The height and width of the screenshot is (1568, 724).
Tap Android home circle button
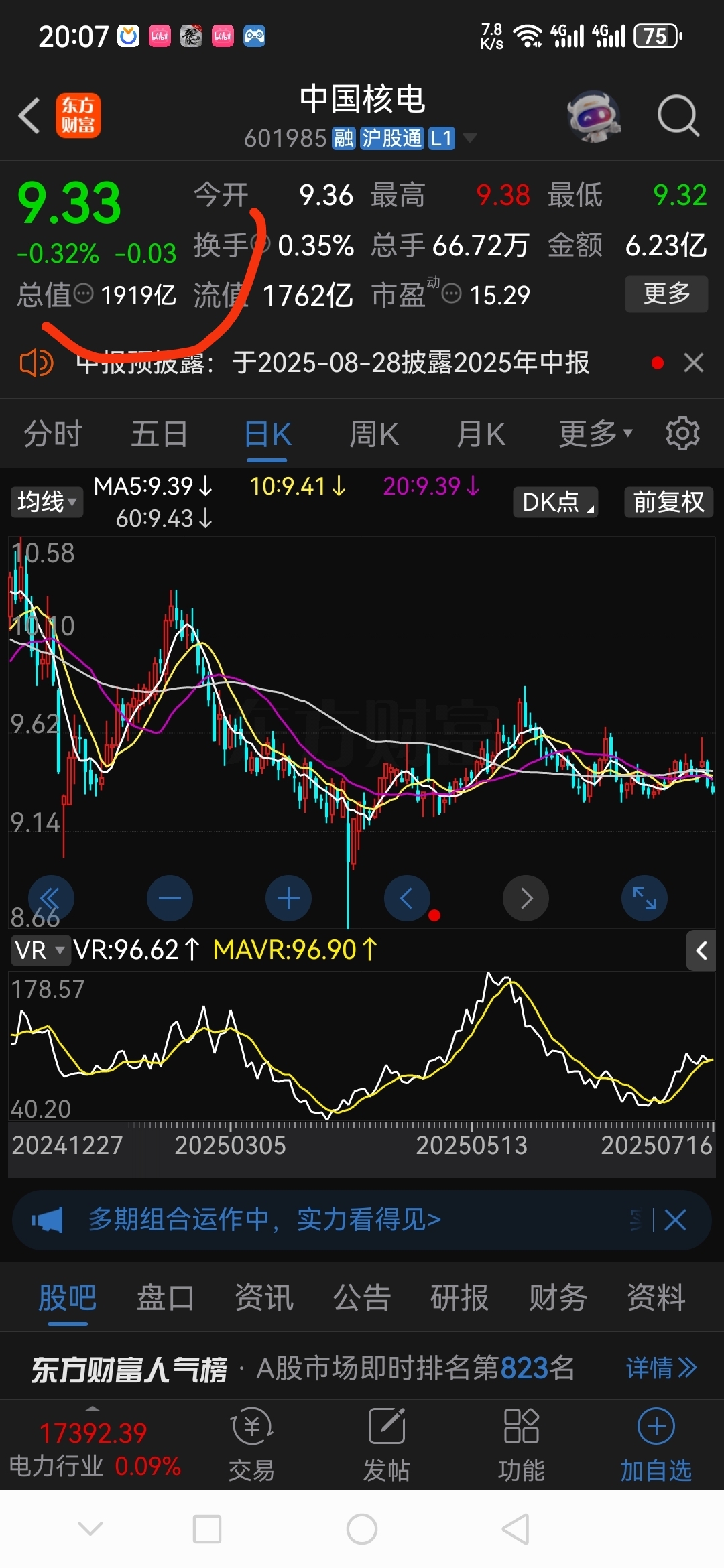pyautogui.click(x=362, y=1530)
